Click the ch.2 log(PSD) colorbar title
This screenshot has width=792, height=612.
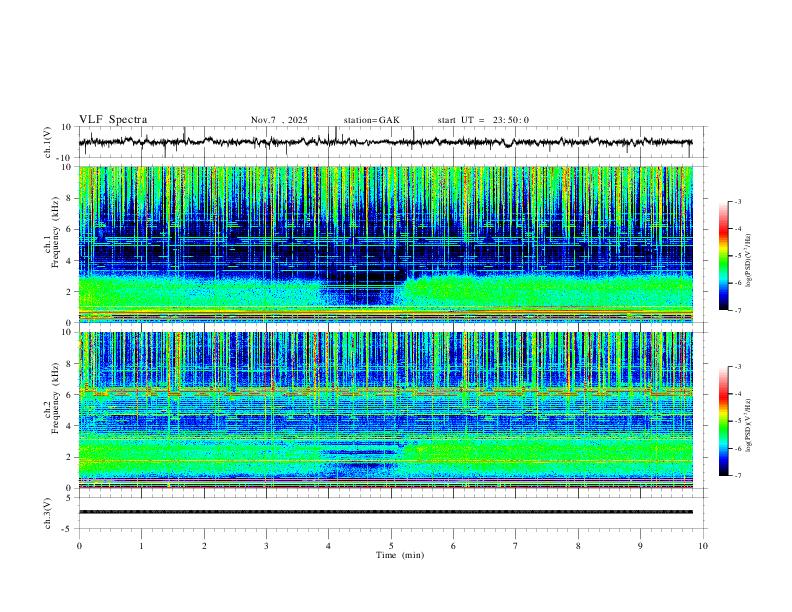pos(749,425)
